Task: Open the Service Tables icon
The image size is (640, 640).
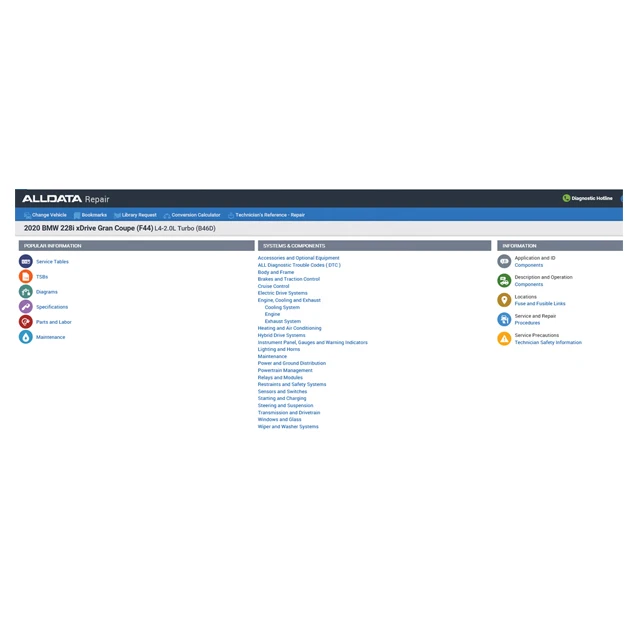Action: [26, 261]
